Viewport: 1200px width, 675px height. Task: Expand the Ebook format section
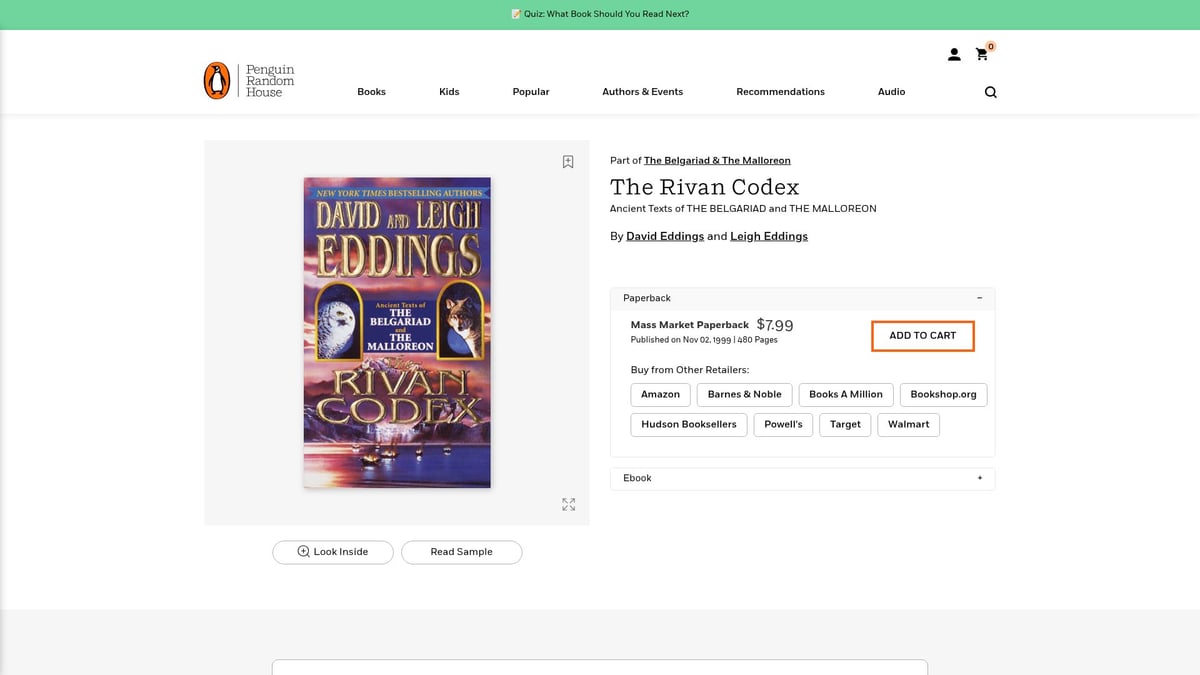point(979,478)
